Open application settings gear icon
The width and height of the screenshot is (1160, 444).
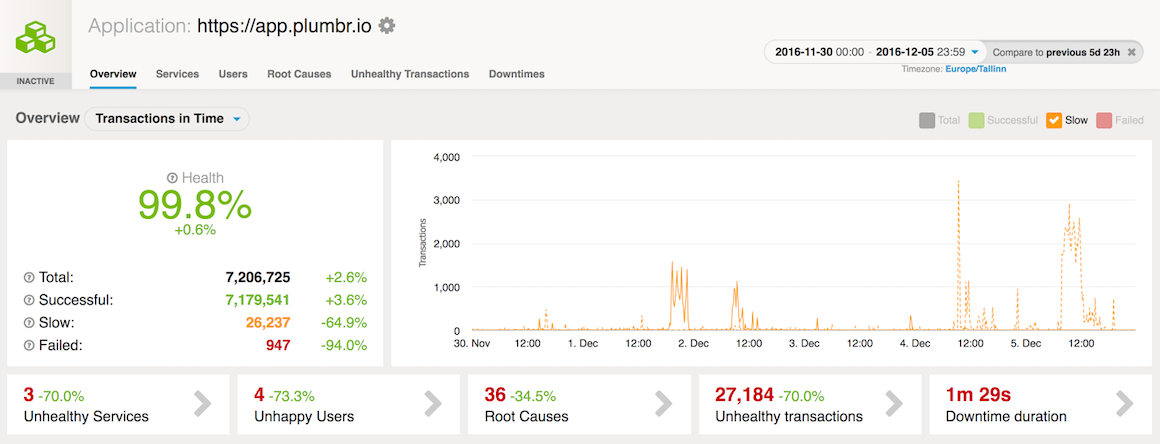387,26
